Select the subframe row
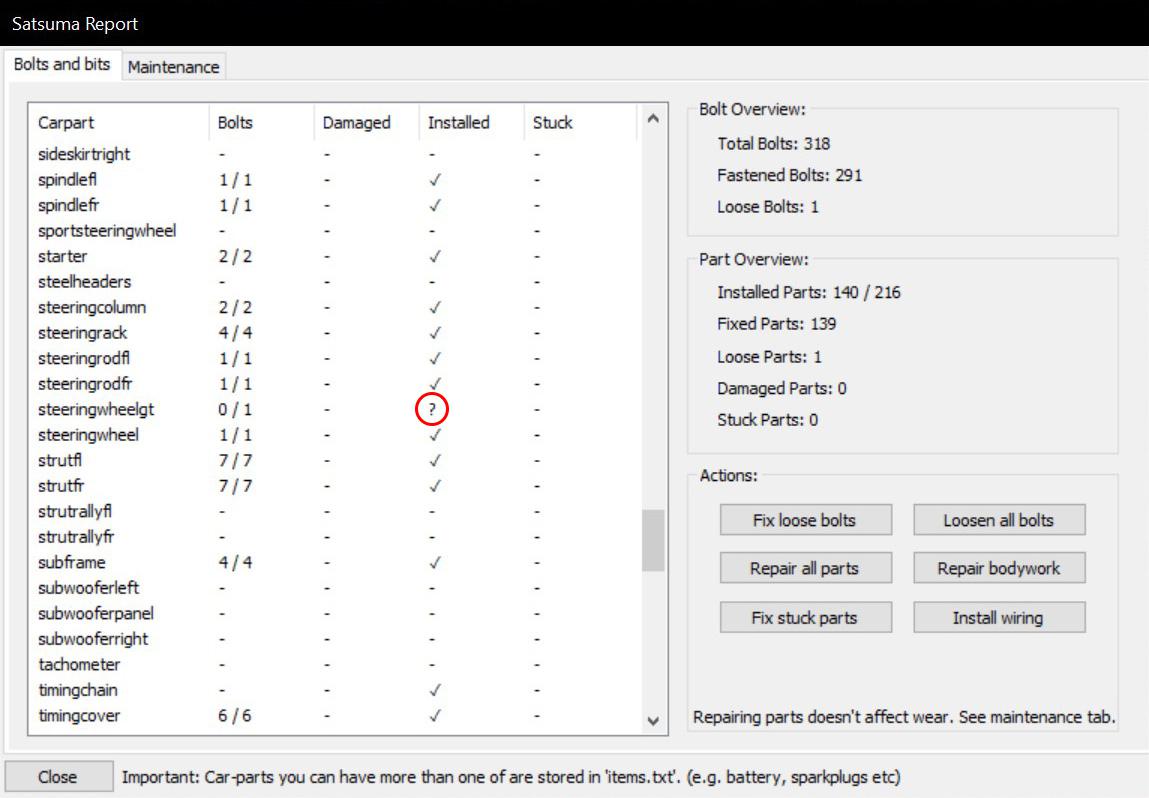Image resolution: width=1149 pixels, height=798 pixels. 334,562
